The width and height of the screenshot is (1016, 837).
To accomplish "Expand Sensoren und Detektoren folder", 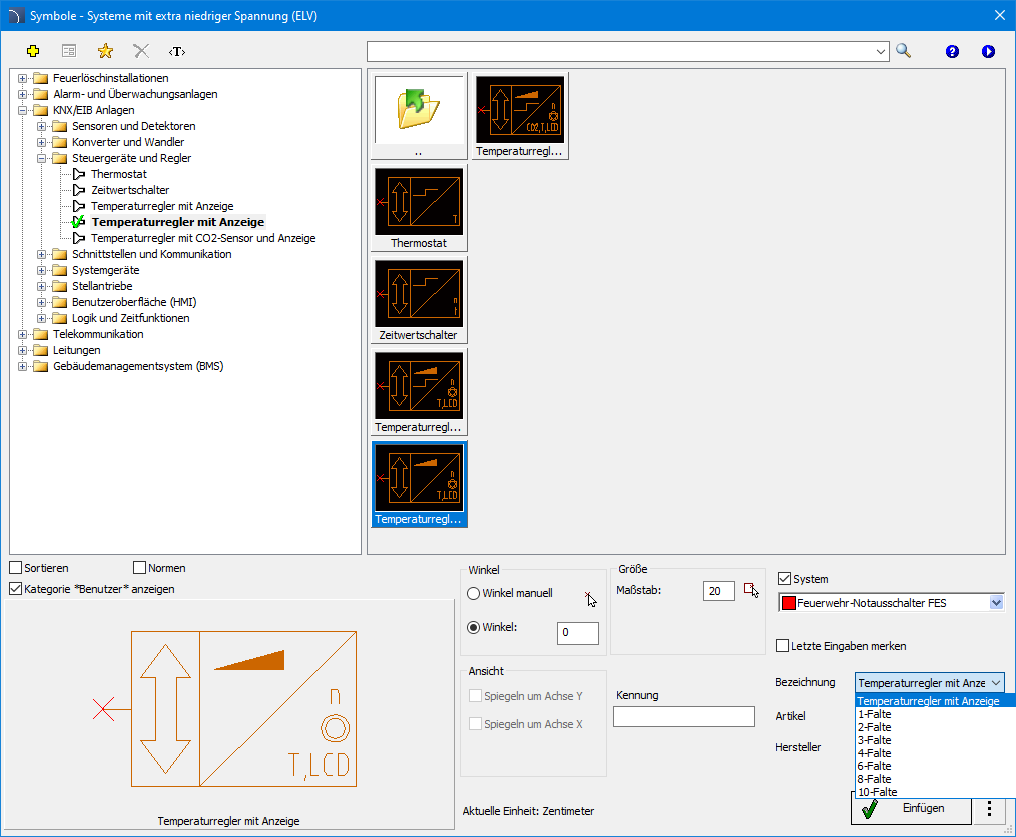I will [x=41, y=126].
